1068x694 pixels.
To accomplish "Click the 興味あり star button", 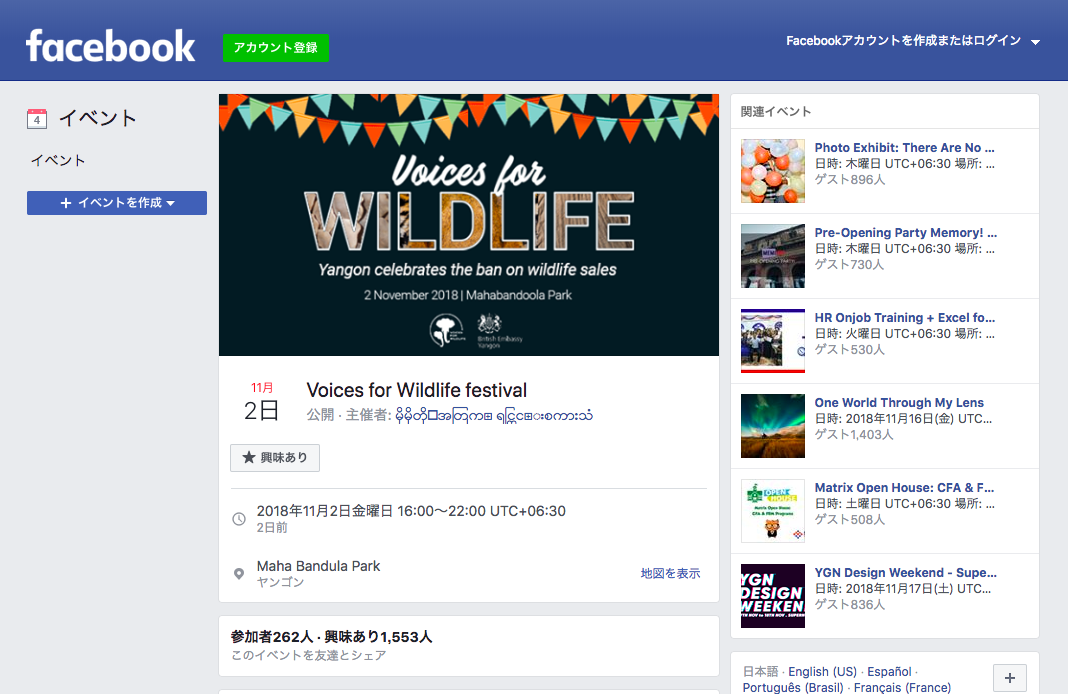I will coord(274,458).
